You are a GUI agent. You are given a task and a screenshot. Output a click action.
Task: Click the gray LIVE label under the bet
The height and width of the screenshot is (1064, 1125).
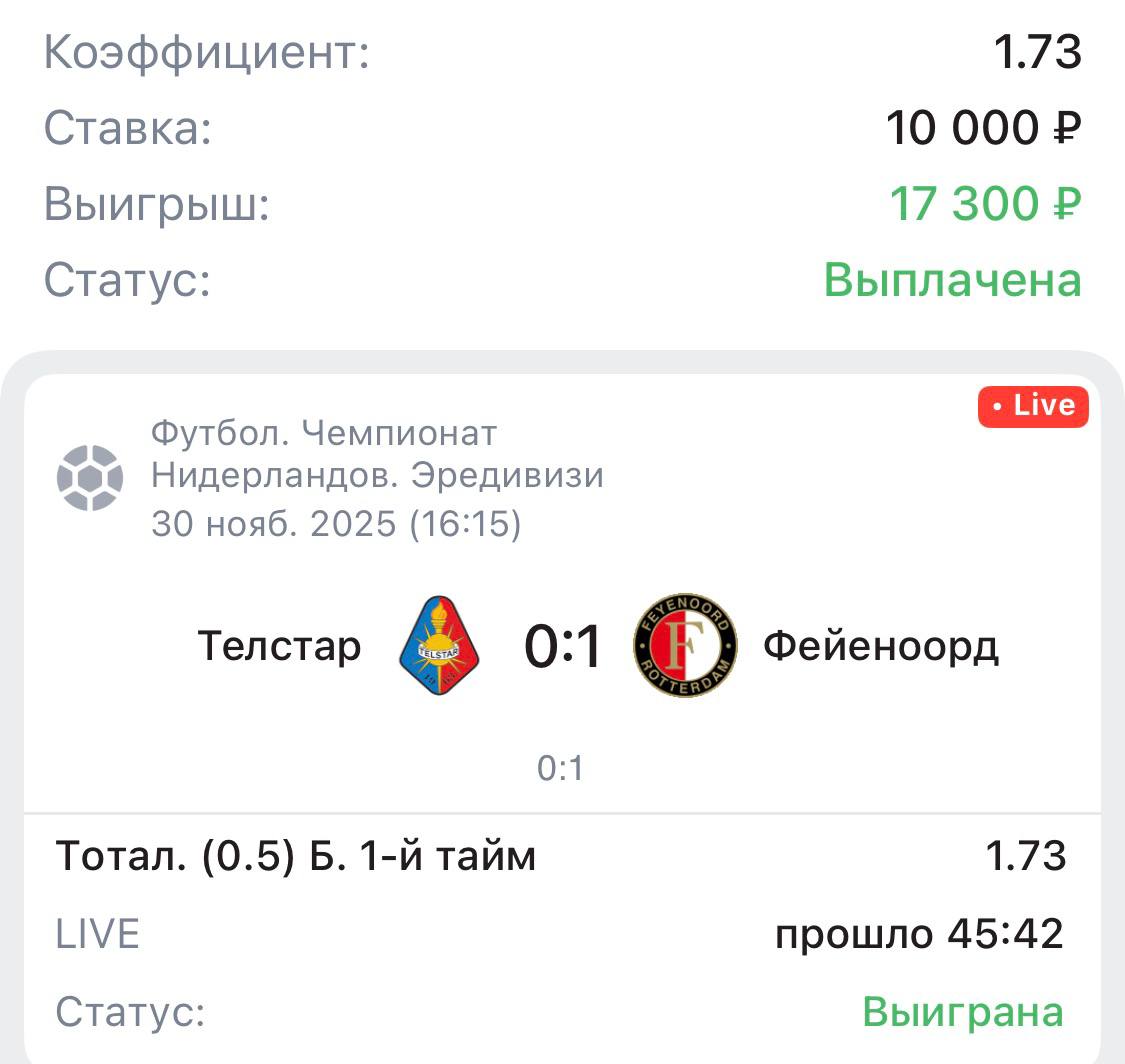coord(98,934)
